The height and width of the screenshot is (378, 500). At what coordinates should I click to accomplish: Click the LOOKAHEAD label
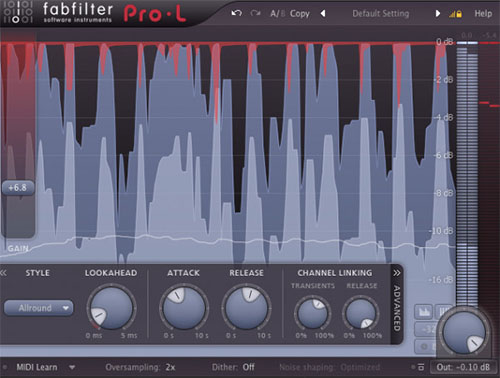(111, 273)
